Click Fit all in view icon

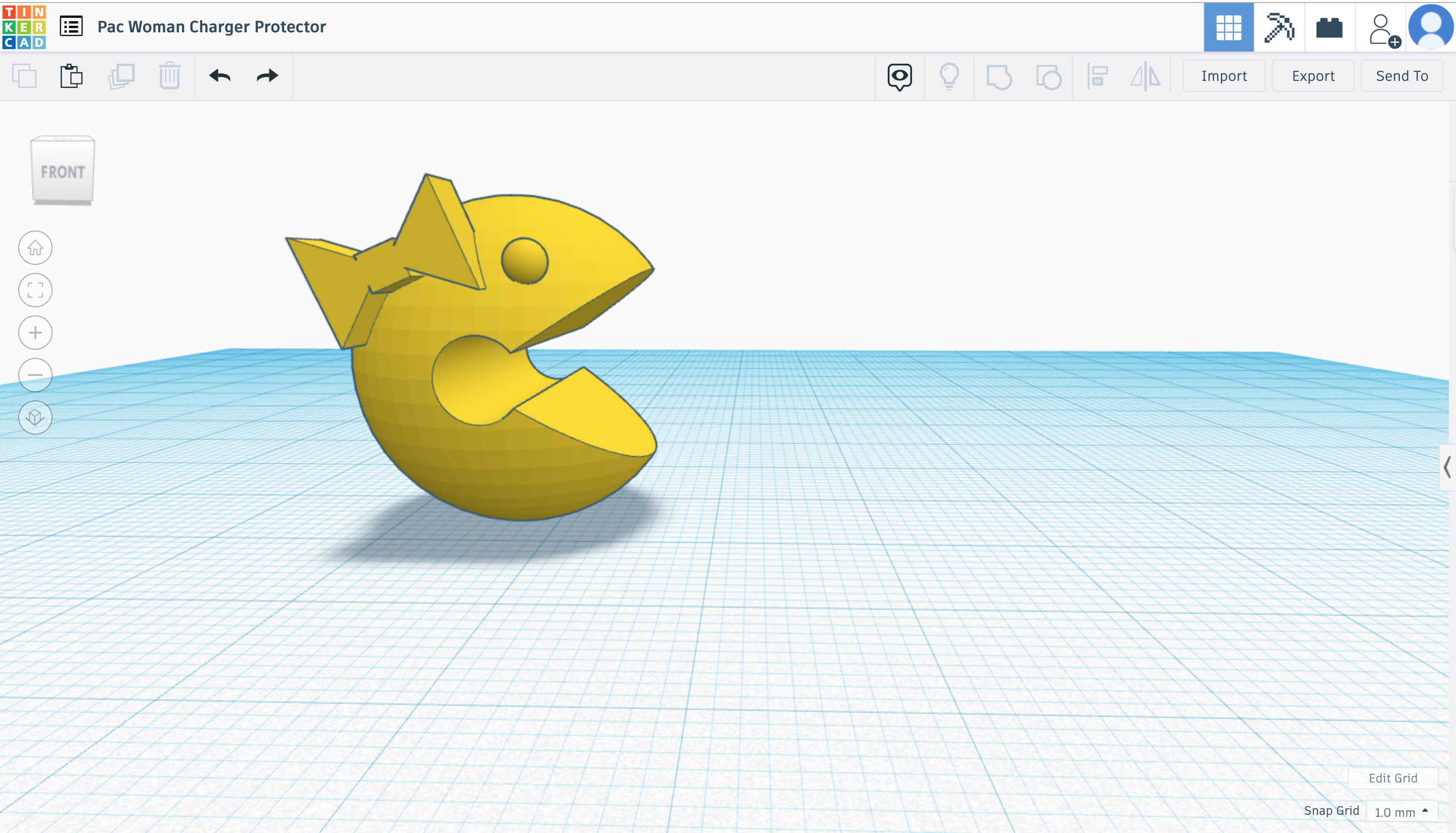35,290
